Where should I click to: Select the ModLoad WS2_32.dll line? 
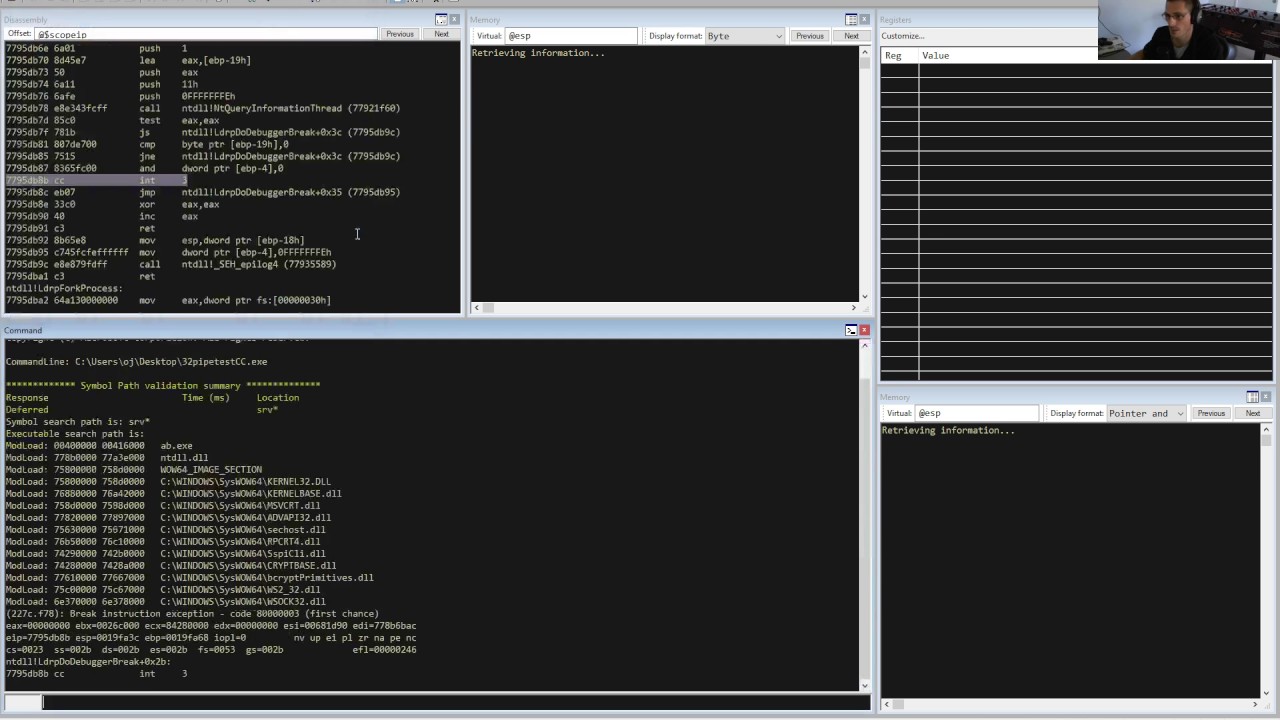pos(163,590)
